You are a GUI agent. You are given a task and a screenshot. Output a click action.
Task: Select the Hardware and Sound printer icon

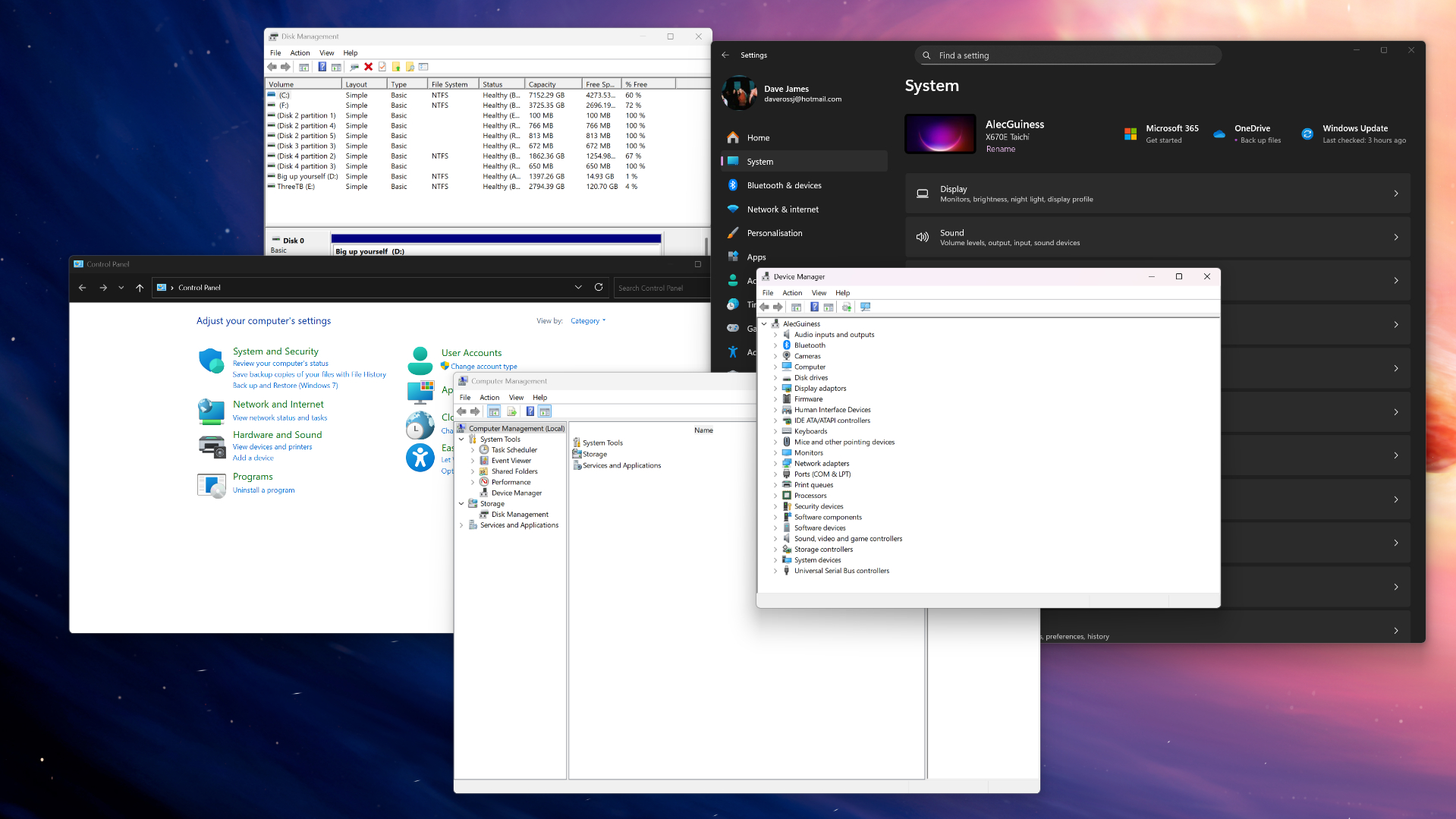click(211, 446)
